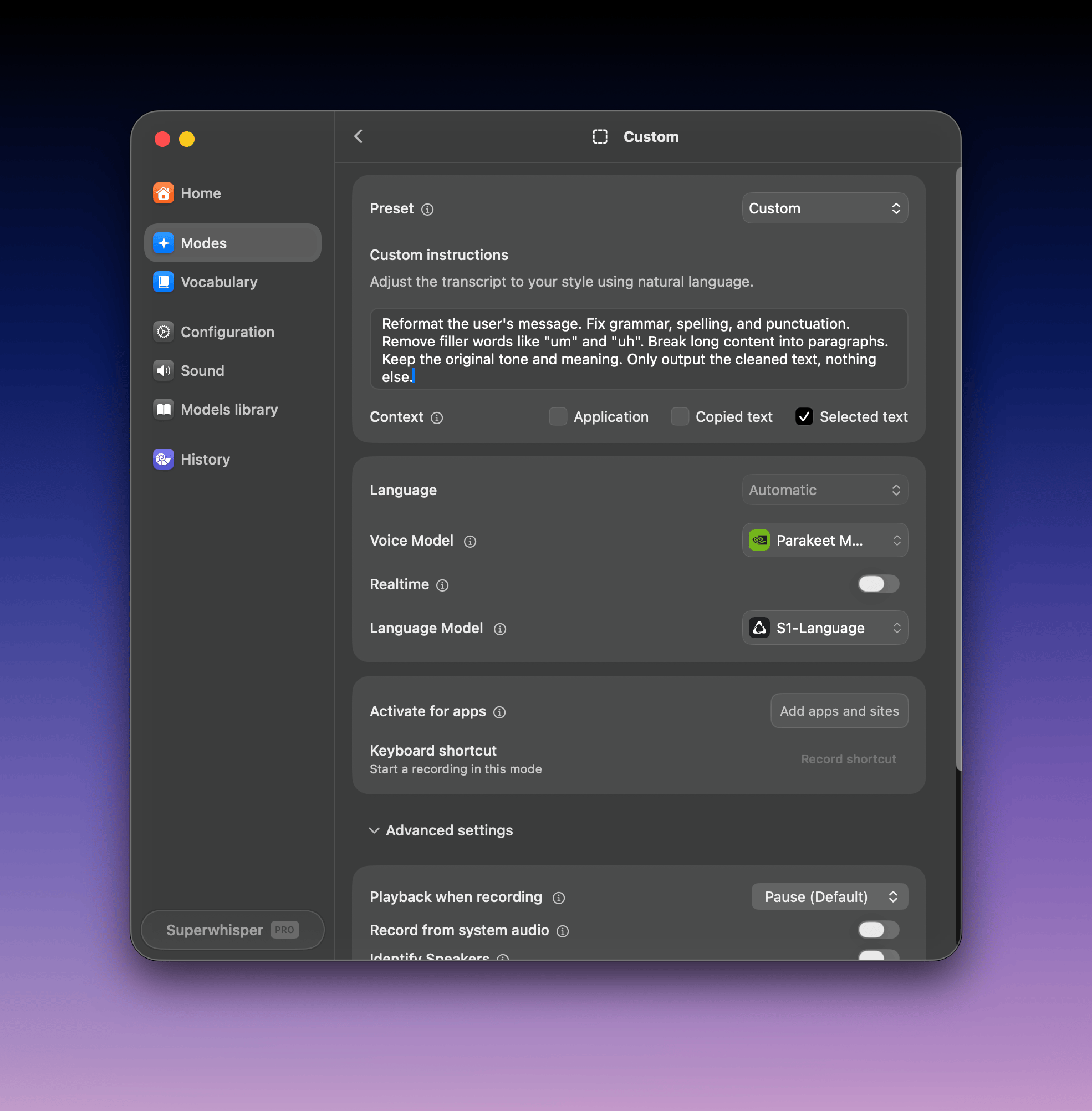Show info for Activate for apps

click(x=500, y=712)
